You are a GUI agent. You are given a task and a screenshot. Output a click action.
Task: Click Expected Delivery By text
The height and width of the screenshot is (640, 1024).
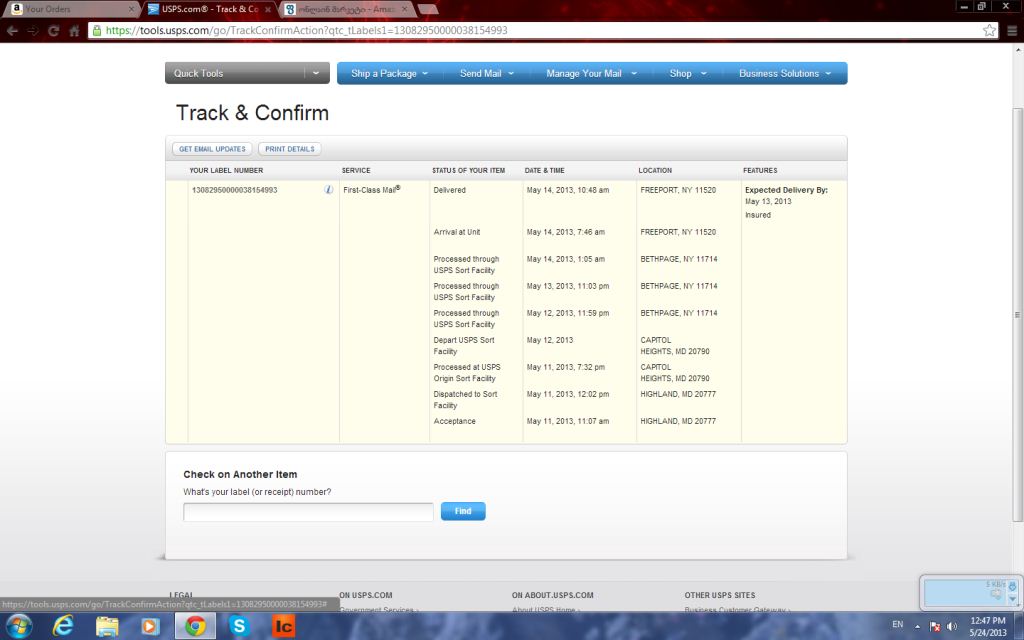786,190
